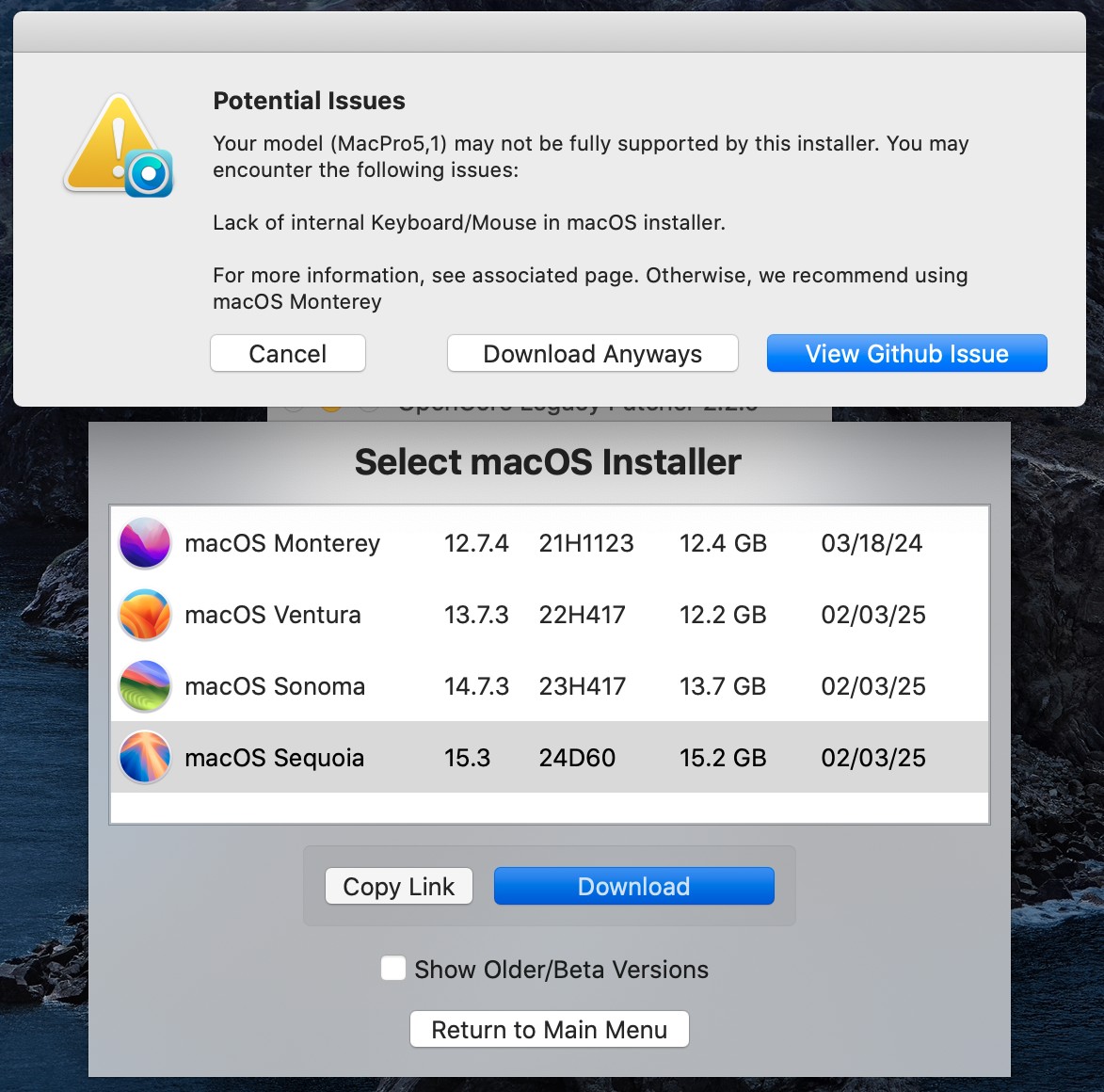Click the macOS Sonoma installer icon

pos(145,686)
